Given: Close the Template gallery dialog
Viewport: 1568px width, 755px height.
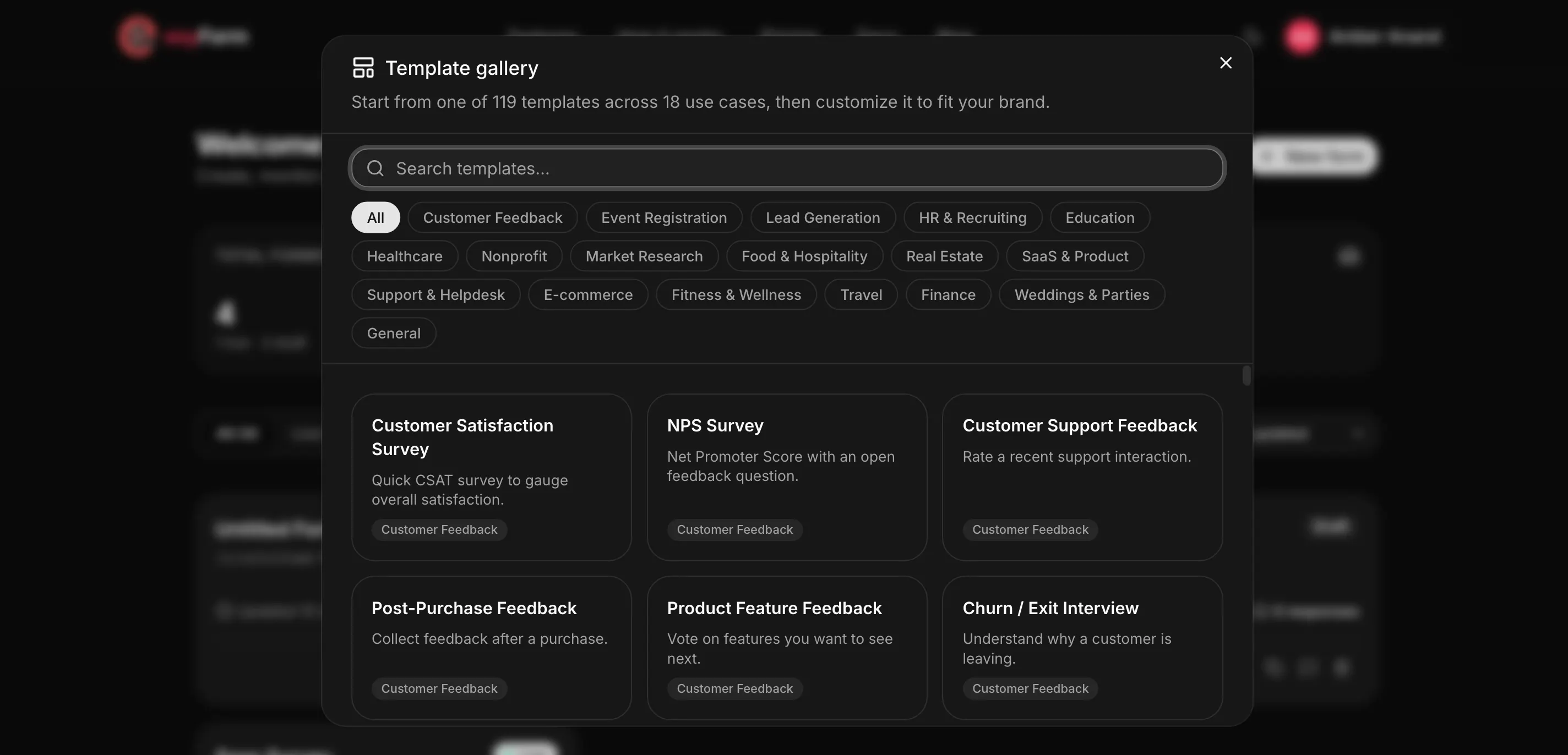Looking at the screenshot, I should click(x=1226, y=63).
